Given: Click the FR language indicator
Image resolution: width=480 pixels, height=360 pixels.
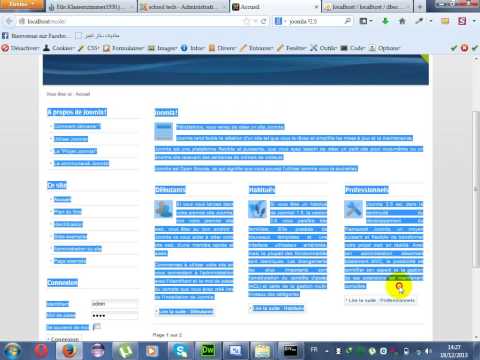Looking at the screenshot, I should (x=314, y=350).
